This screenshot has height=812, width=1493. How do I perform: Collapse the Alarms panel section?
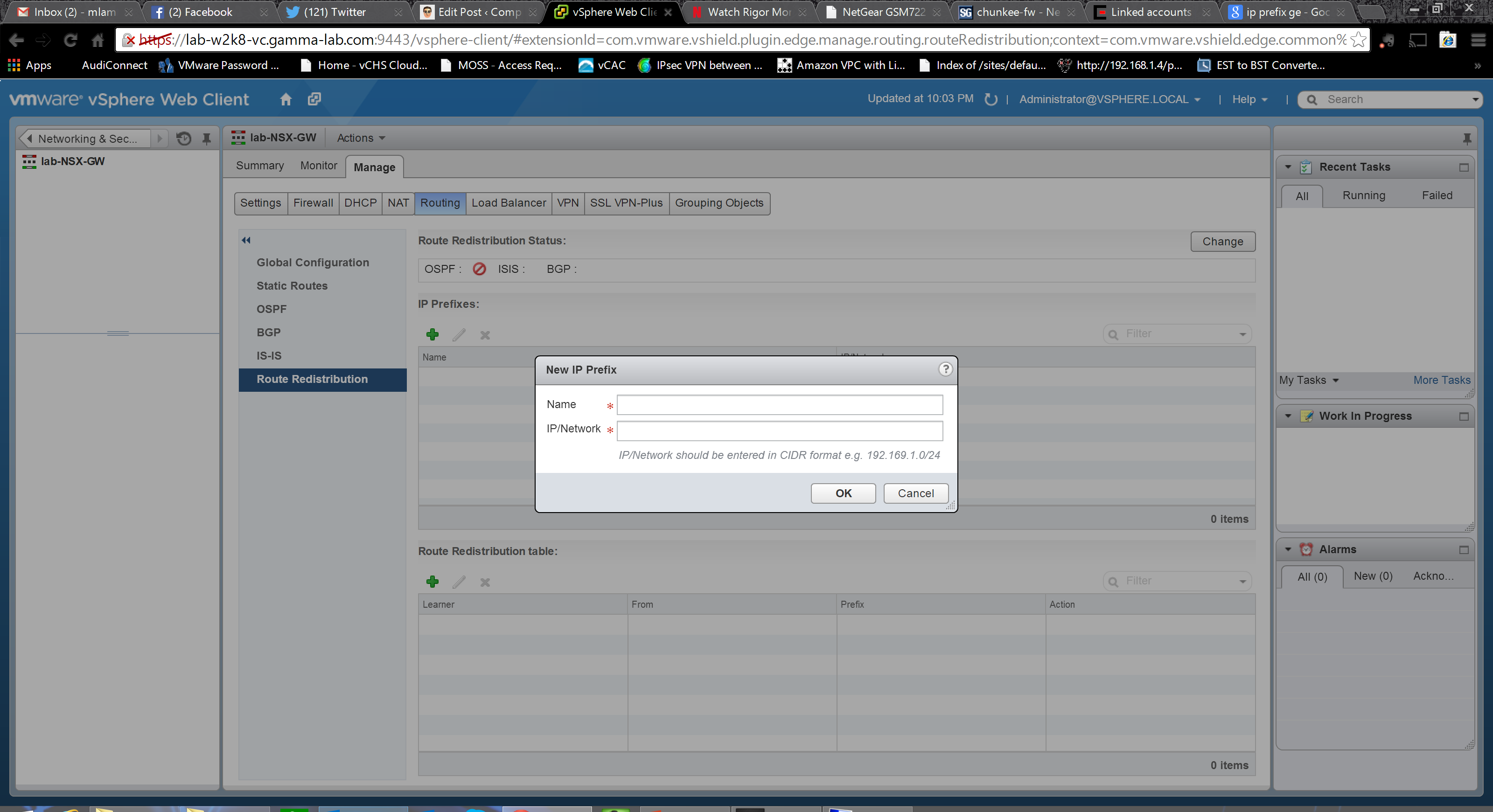pyautogui.click(x=1288, y=549)
